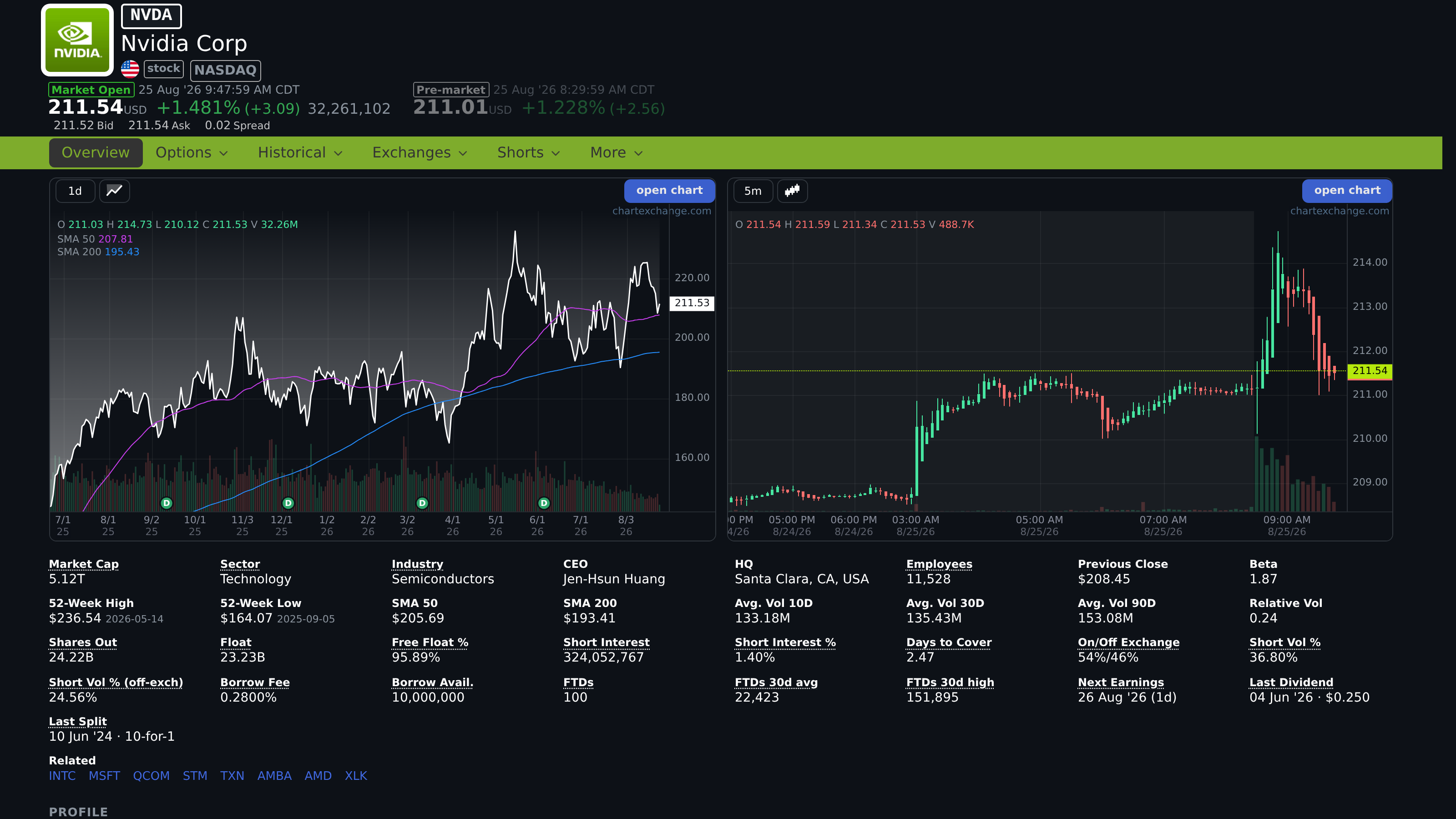The width and height of the screenshot is (1456, 819).
Task: Click the stock type badge
Action: pyautogui.click(x=164, y=68)
